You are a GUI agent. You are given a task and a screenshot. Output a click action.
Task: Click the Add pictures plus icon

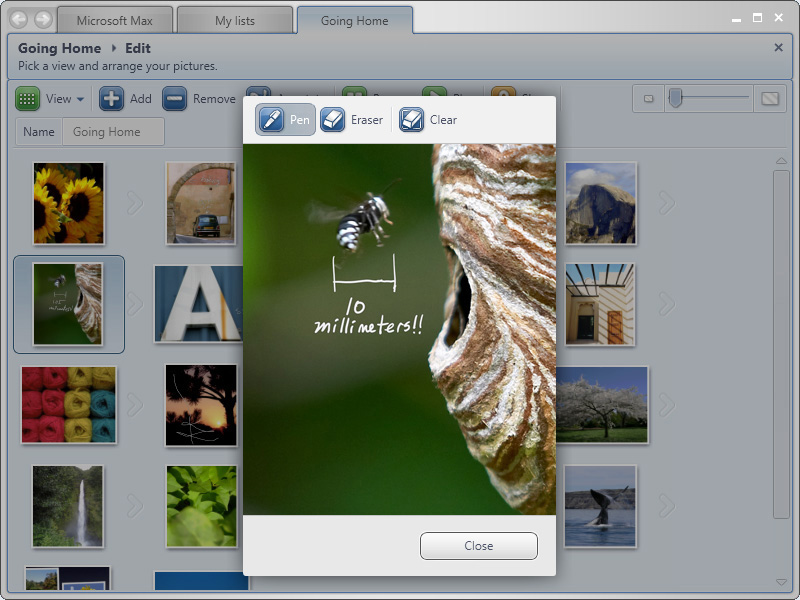(112, 99)
